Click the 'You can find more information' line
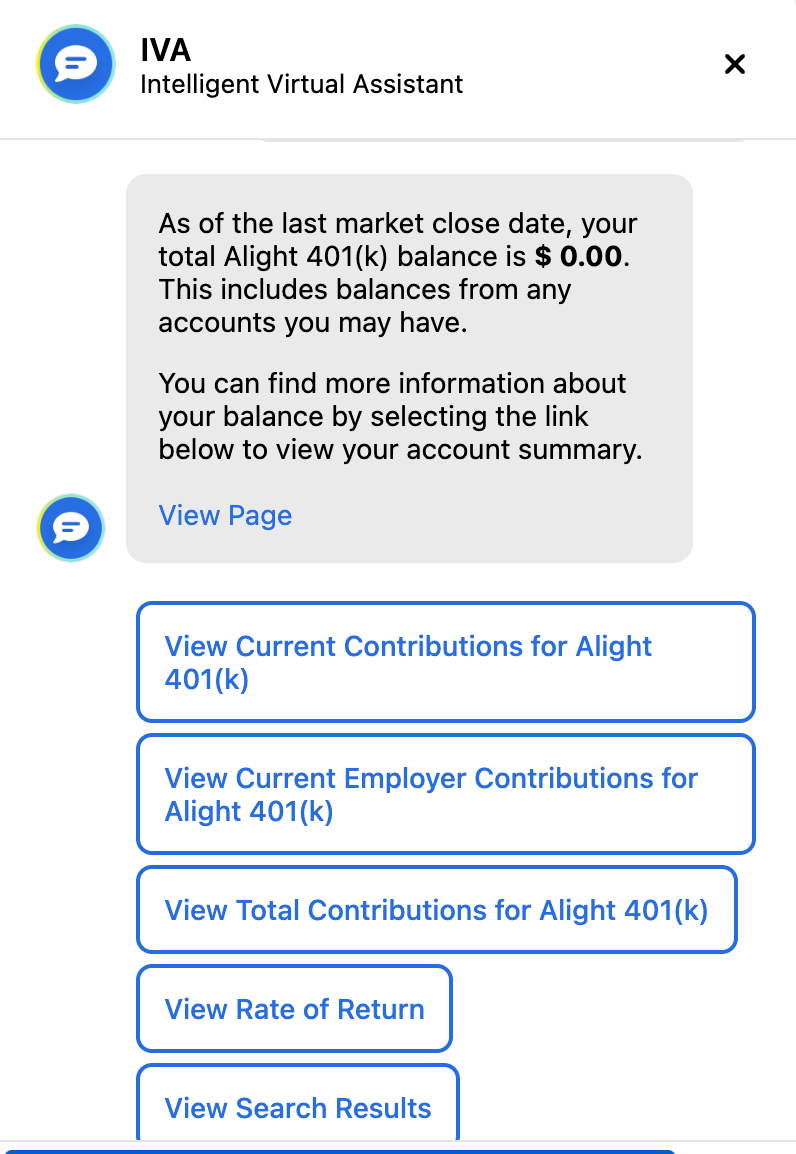The image size is (796, 1154). click(x=392, y=383)
